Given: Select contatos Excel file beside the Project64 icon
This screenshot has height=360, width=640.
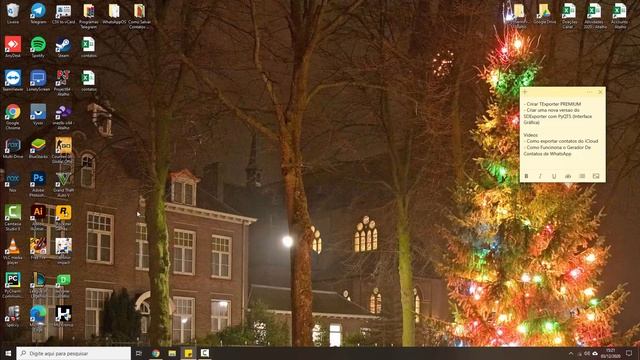Looking at the screenshot, I should [89, 80].
